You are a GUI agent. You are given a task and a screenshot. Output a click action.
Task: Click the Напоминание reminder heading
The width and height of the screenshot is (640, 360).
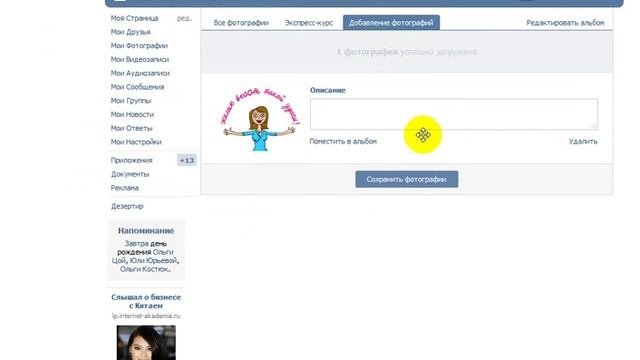(146, 231)
